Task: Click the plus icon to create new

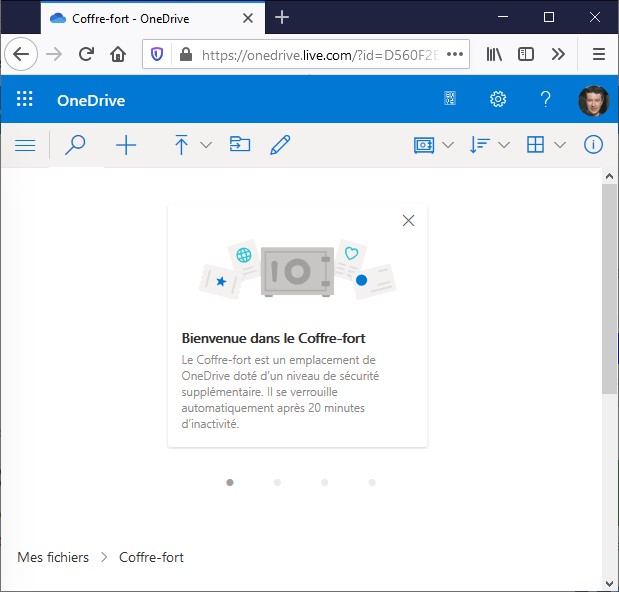Action: [126, 145]
